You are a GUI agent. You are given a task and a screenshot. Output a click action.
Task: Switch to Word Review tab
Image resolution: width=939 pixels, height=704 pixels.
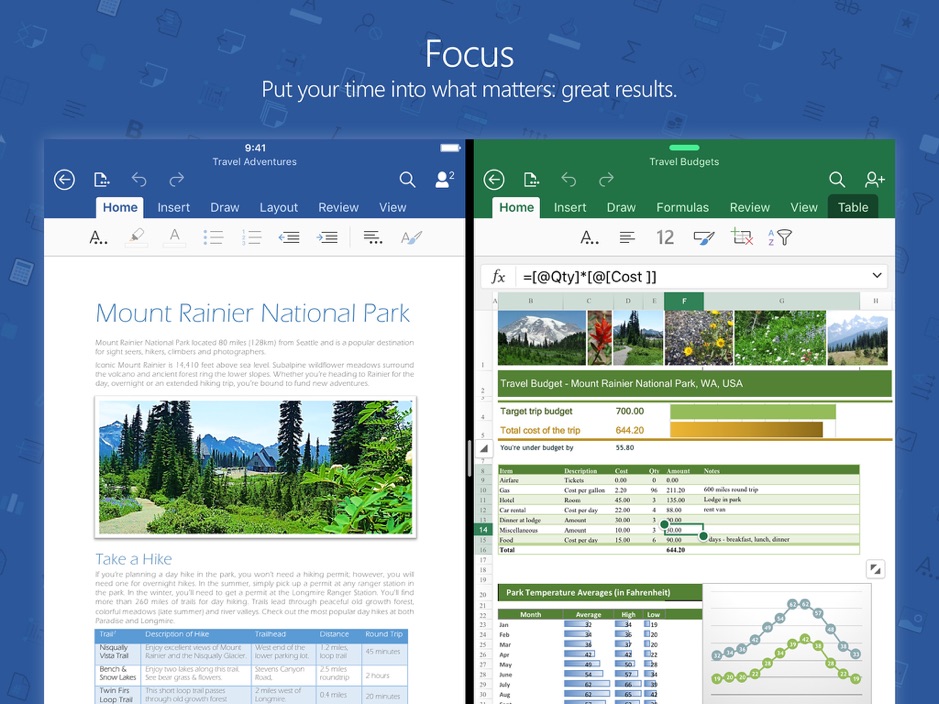(x=338, y=207)
